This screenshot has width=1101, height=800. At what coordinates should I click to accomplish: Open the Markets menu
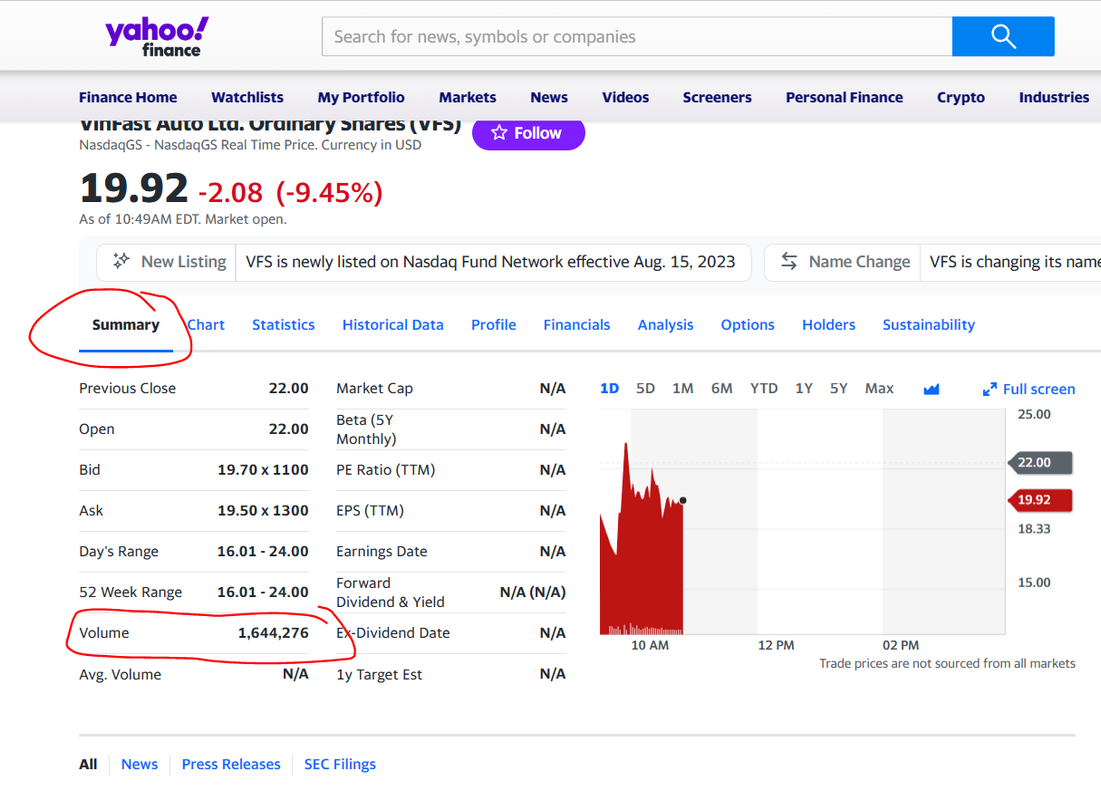click(468, 98)
